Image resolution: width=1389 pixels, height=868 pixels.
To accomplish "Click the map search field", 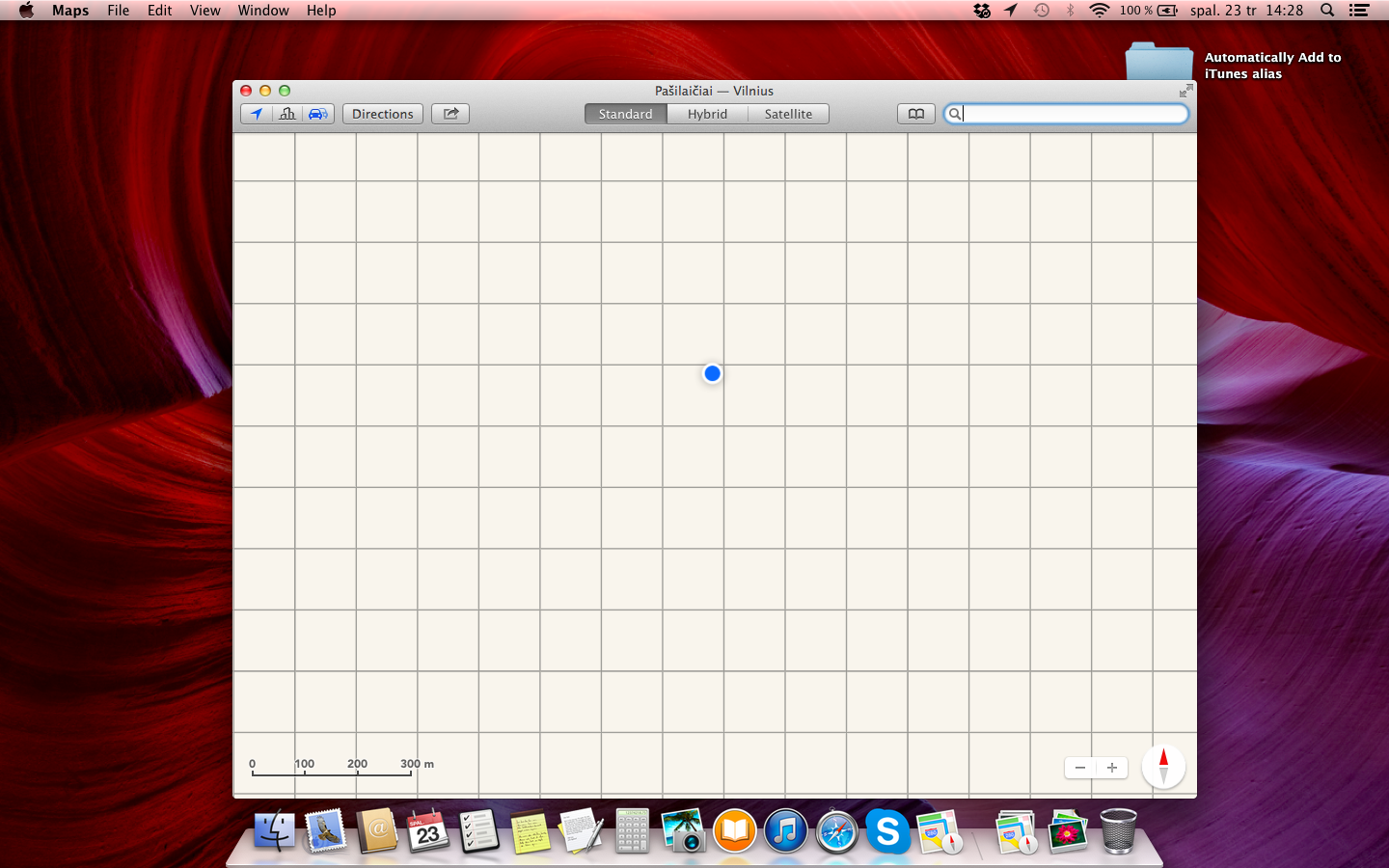I will (1066, 114).
